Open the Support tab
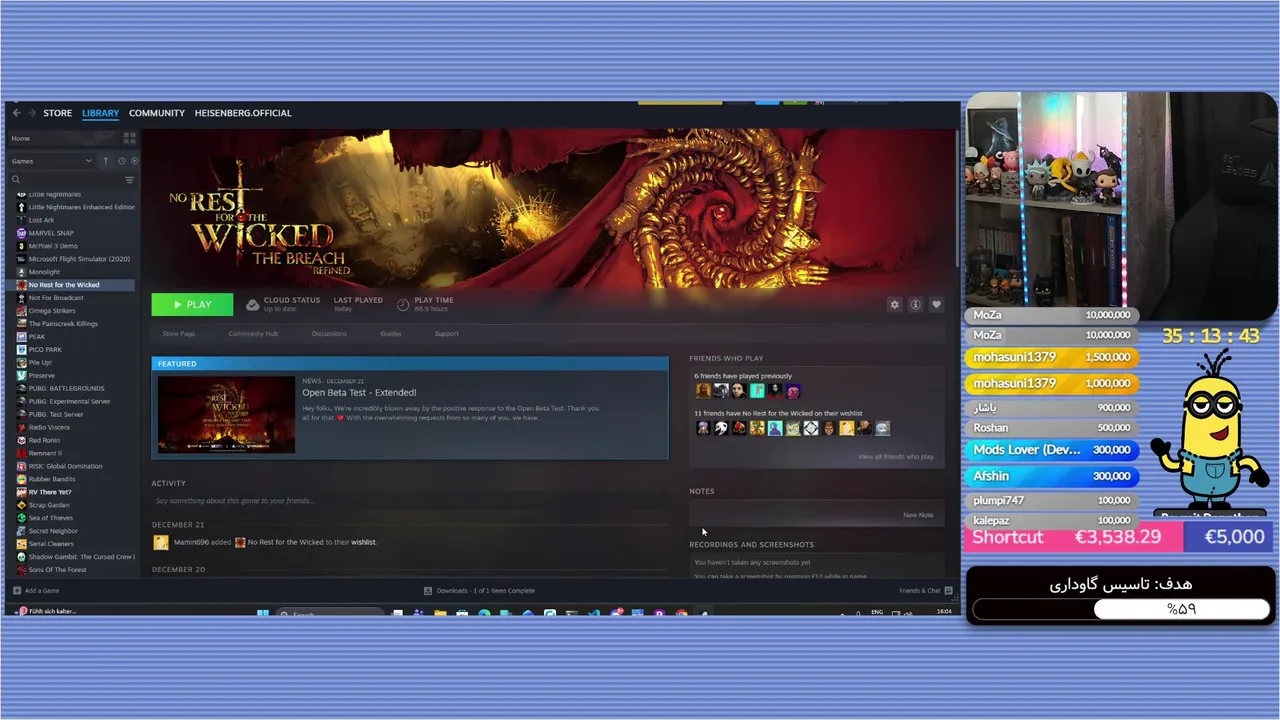1280x720 pixels. point(447,334)
